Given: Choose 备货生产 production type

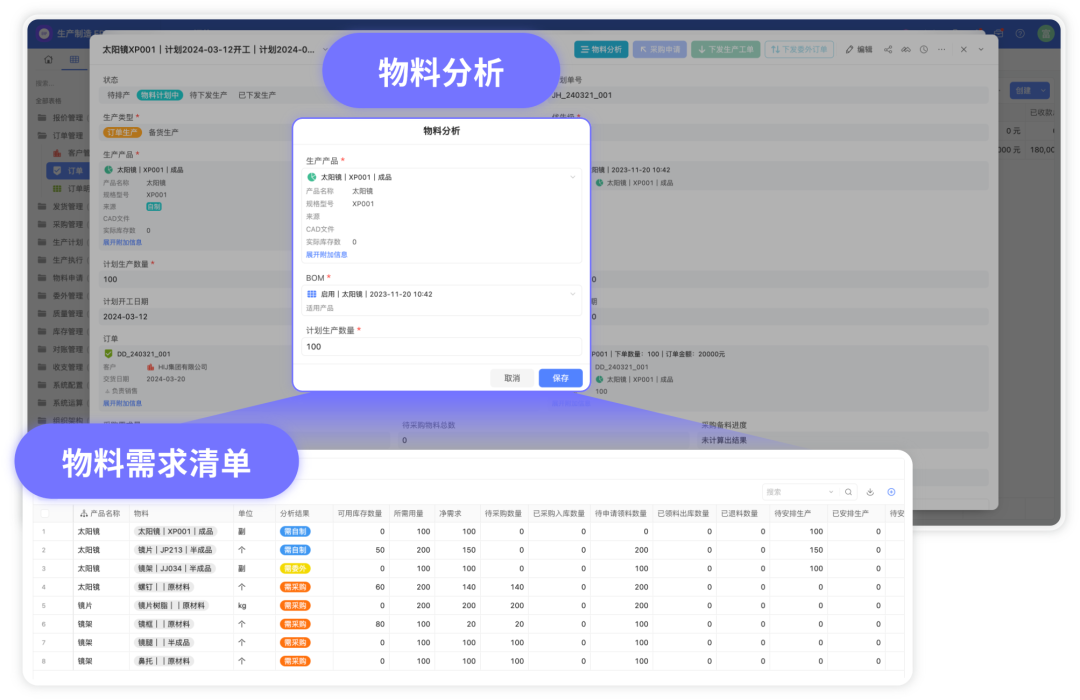Looking at the screenshot, I should coord(164,132).
